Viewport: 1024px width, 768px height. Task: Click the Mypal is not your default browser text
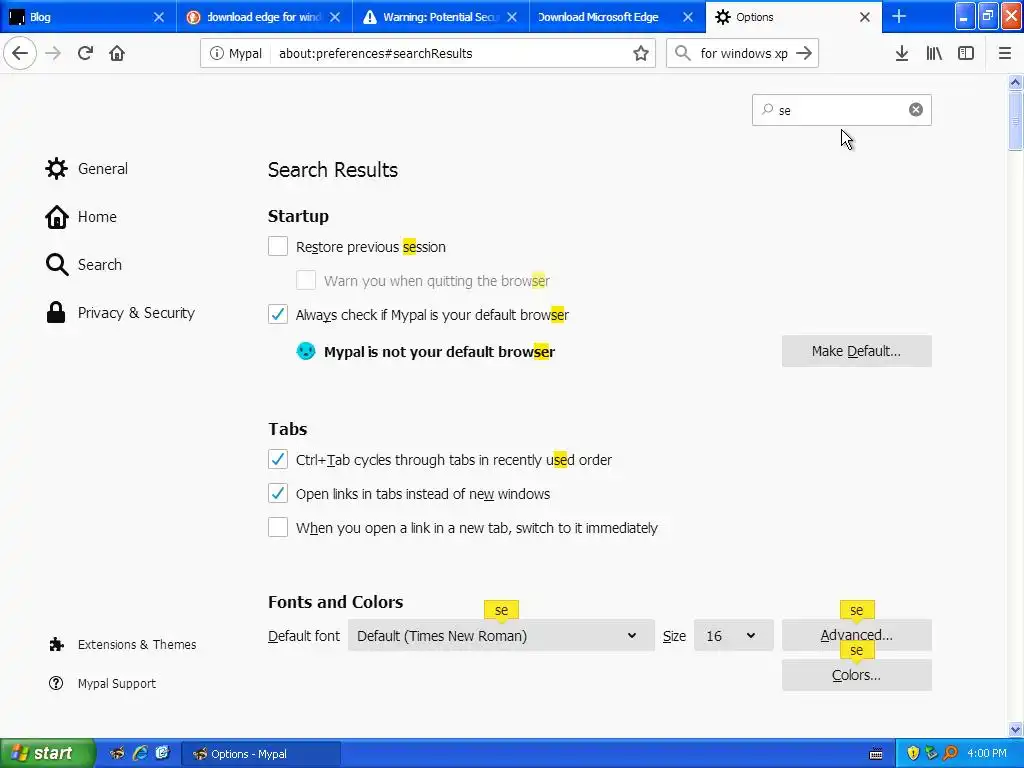pos(439,351)
